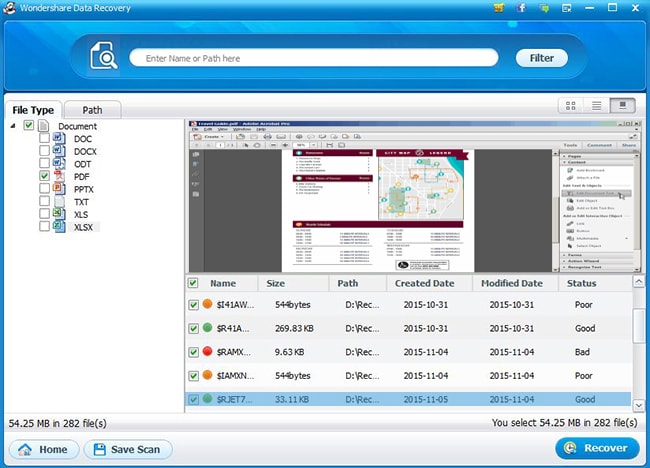
Task: Enable the ODT checkbox
Action: point(44,163)
